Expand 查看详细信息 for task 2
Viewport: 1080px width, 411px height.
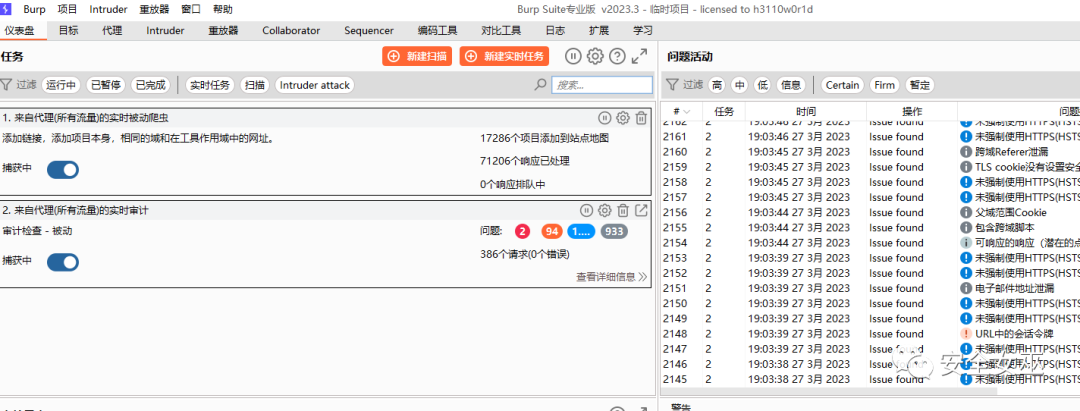point(612,277)
